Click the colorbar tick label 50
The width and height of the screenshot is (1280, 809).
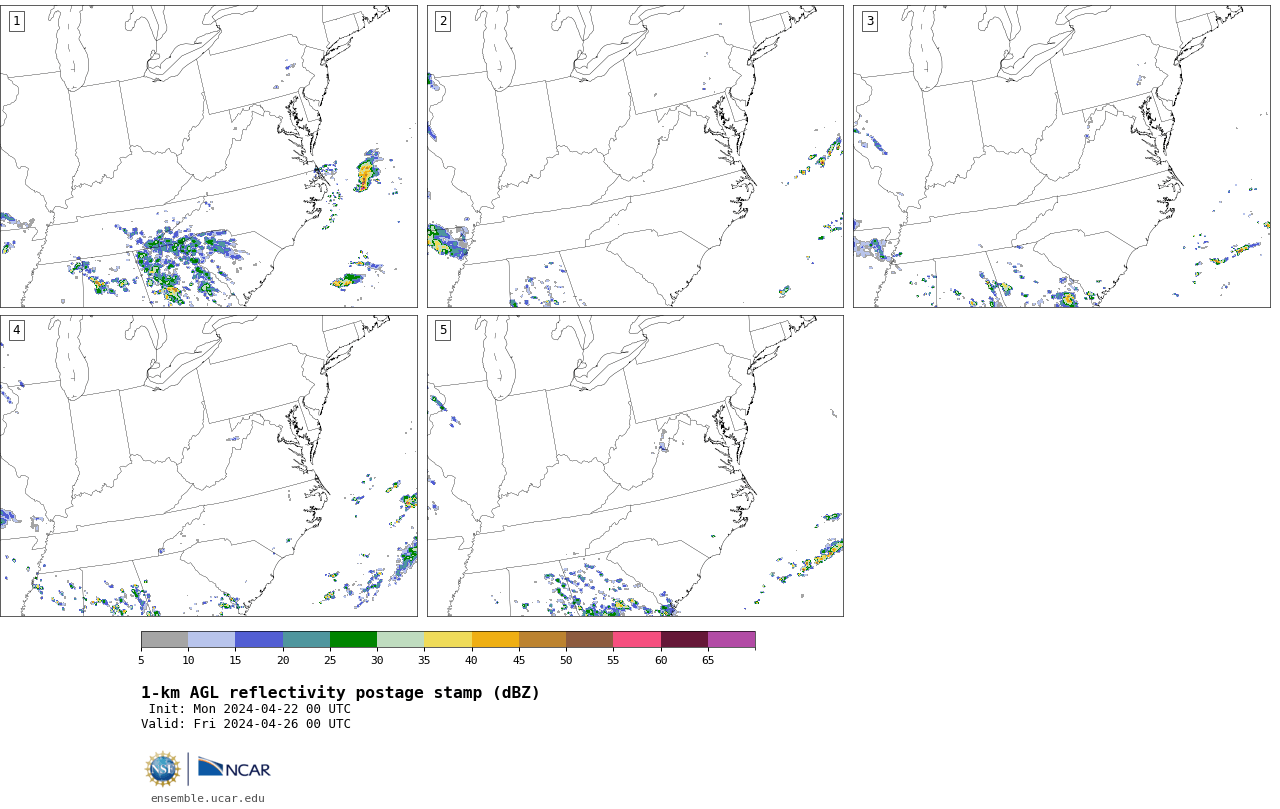click(x=566, y=660)
